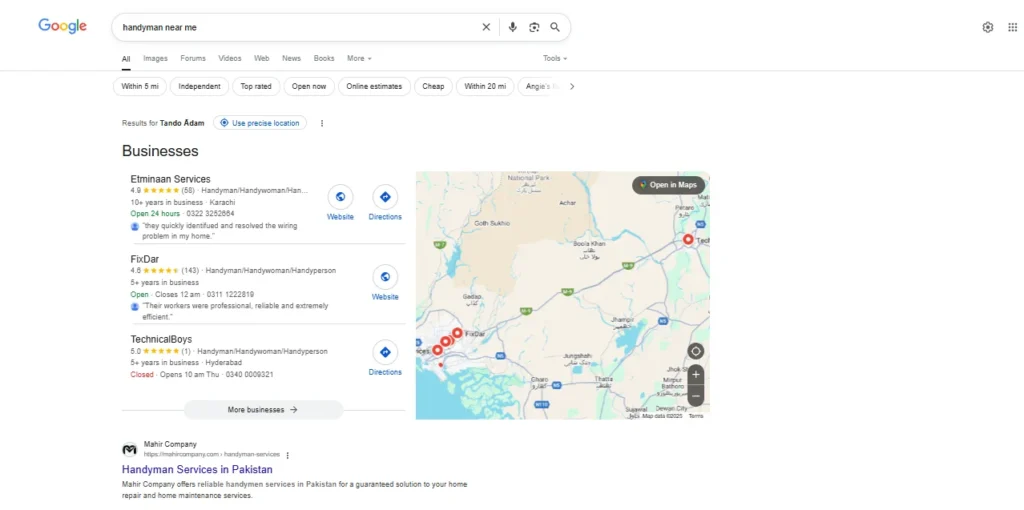
Task: Toggle the Within 5 mi filter
Action: point(140,86)
